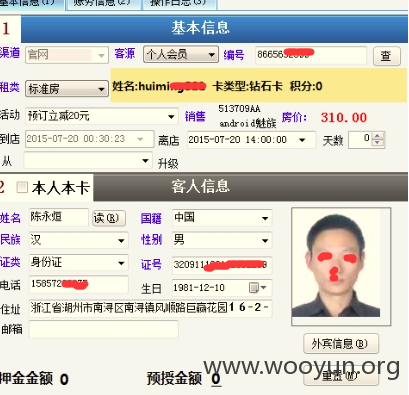Click the 查 lookup button
The width and height of the screenshot is (409, 395).
click(386, 56)
